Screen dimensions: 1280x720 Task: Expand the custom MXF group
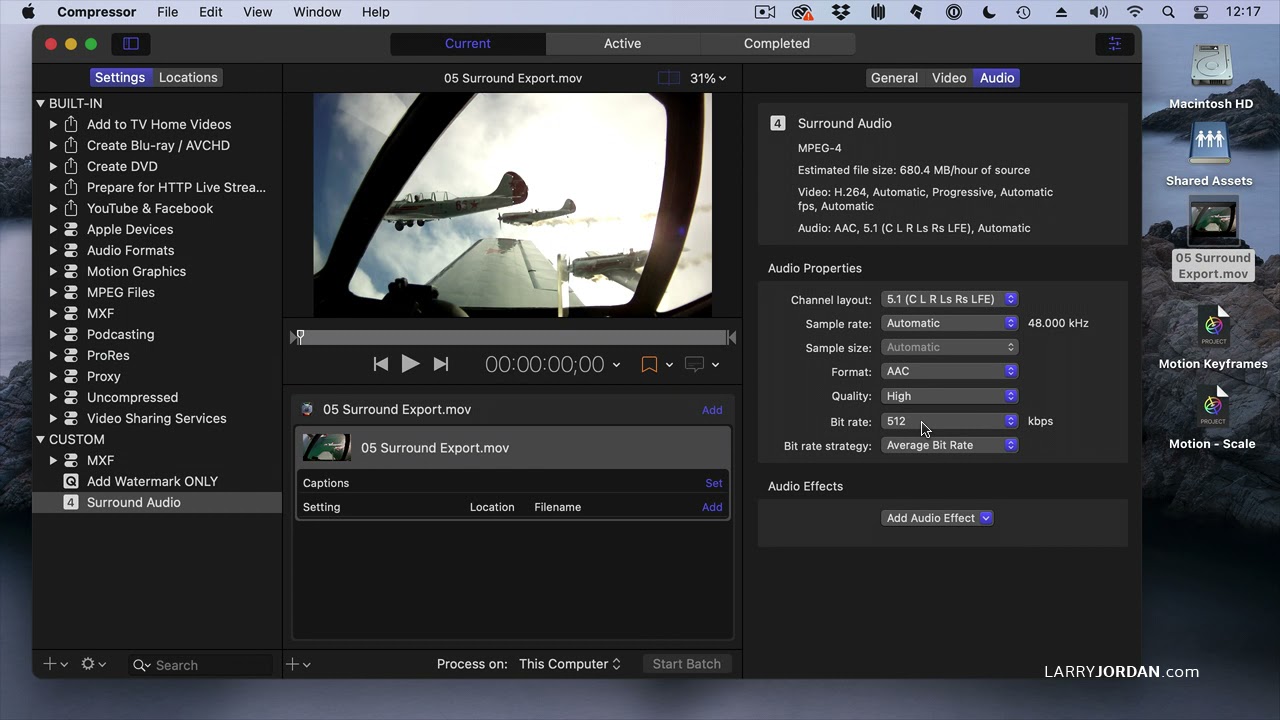[53, 460]
